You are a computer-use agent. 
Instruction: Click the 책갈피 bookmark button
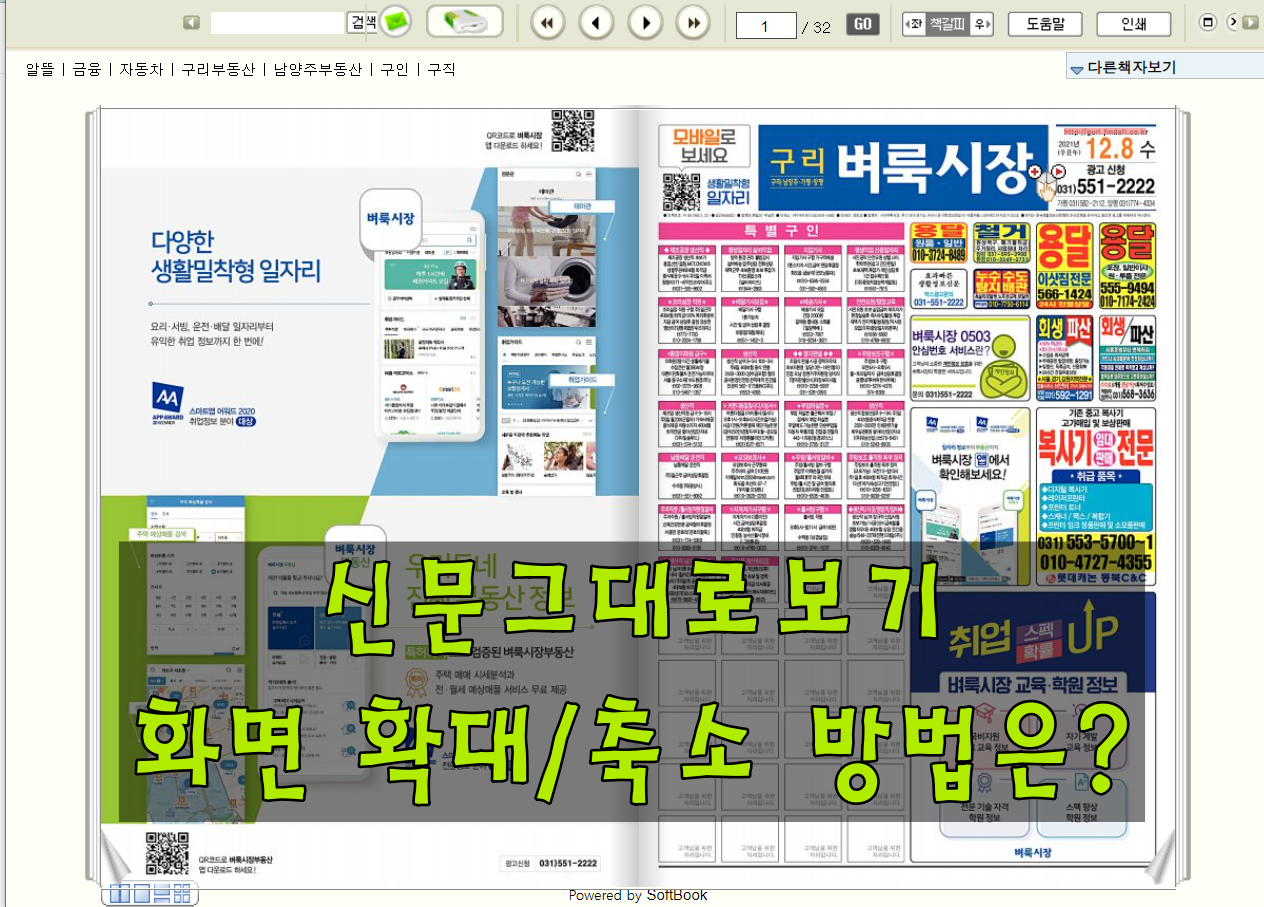(947, 24)
